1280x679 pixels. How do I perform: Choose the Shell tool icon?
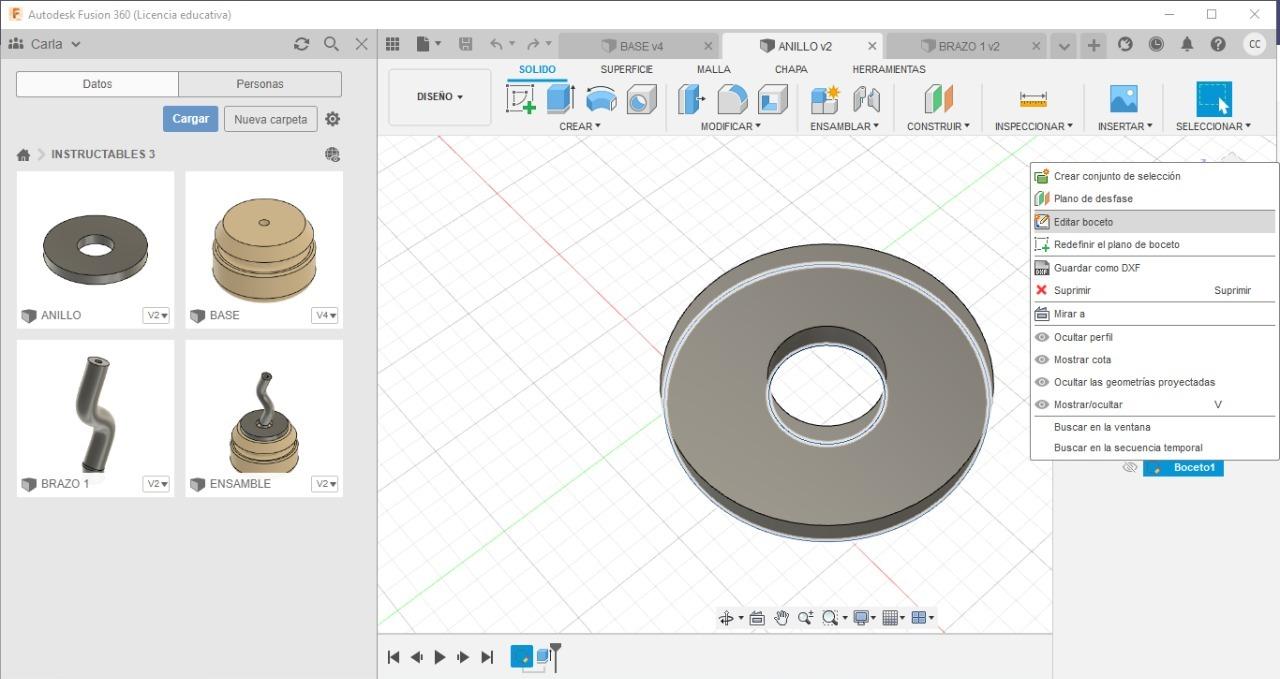[773, 99]
